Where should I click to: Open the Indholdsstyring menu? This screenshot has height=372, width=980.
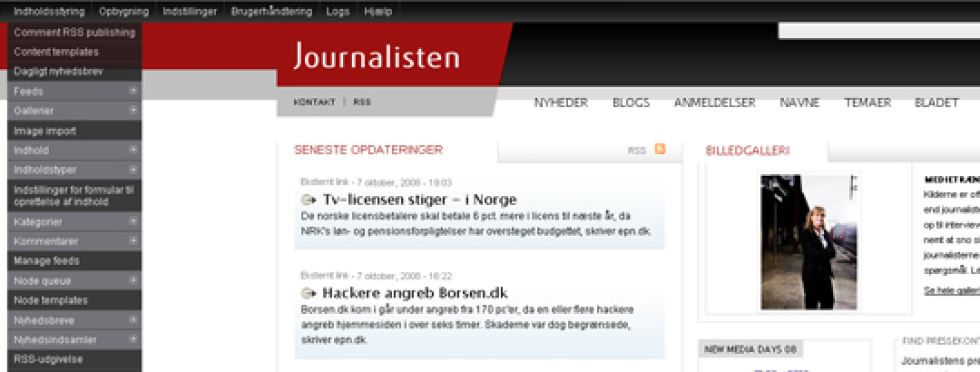[x=49, y=11]
